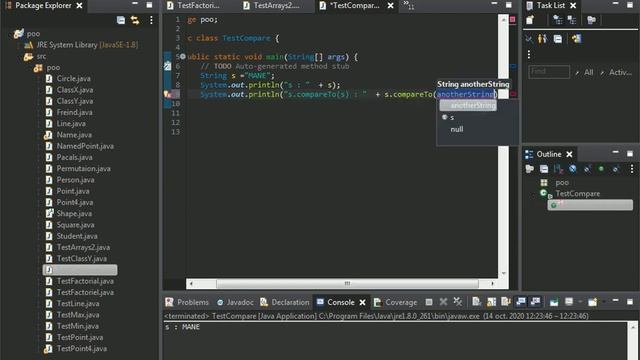Open Task List view menu dots

tap(529, 54)
